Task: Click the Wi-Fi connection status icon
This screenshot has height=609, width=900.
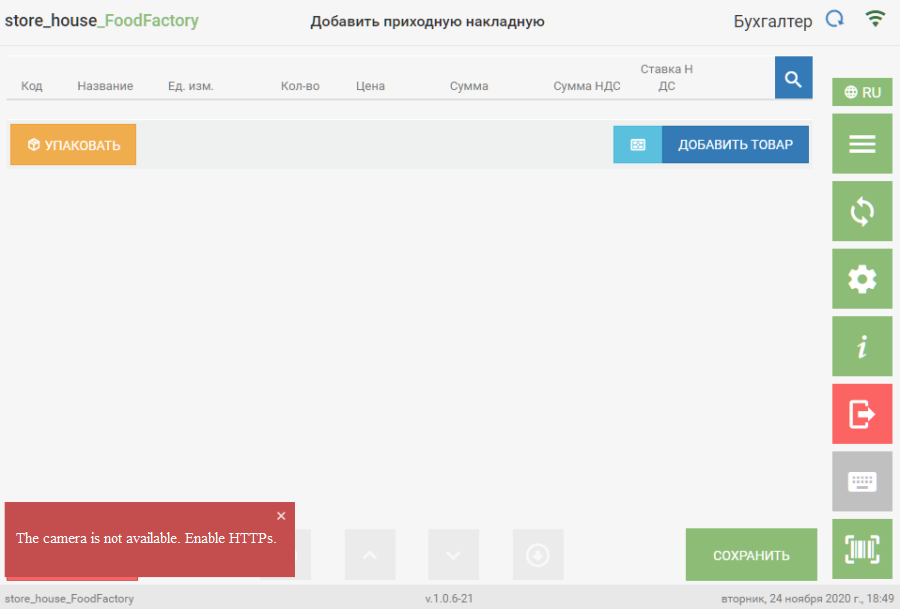Action: tap(875, 20)
